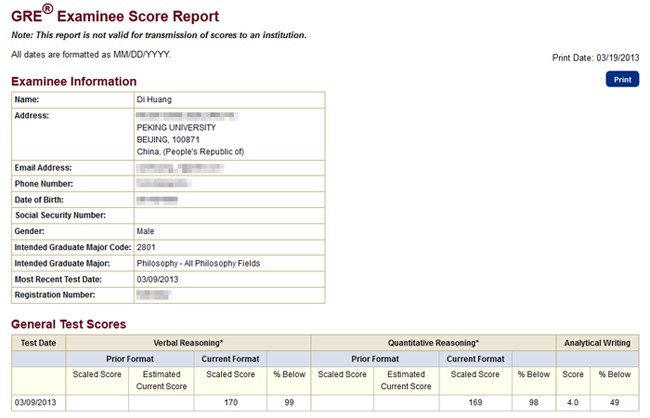This screenshot has width=650, height=418.
Task: Select the analytical writing score '4.0'
Action: point(573,403)
